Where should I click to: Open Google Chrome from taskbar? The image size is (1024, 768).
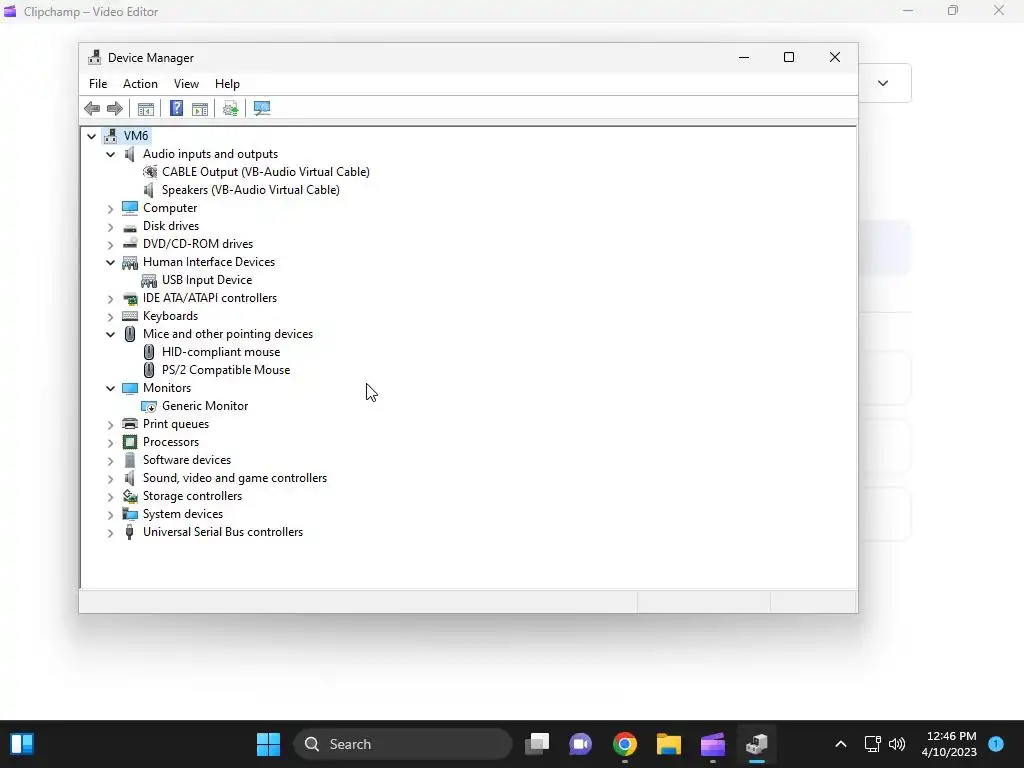(x=625, y=744)
